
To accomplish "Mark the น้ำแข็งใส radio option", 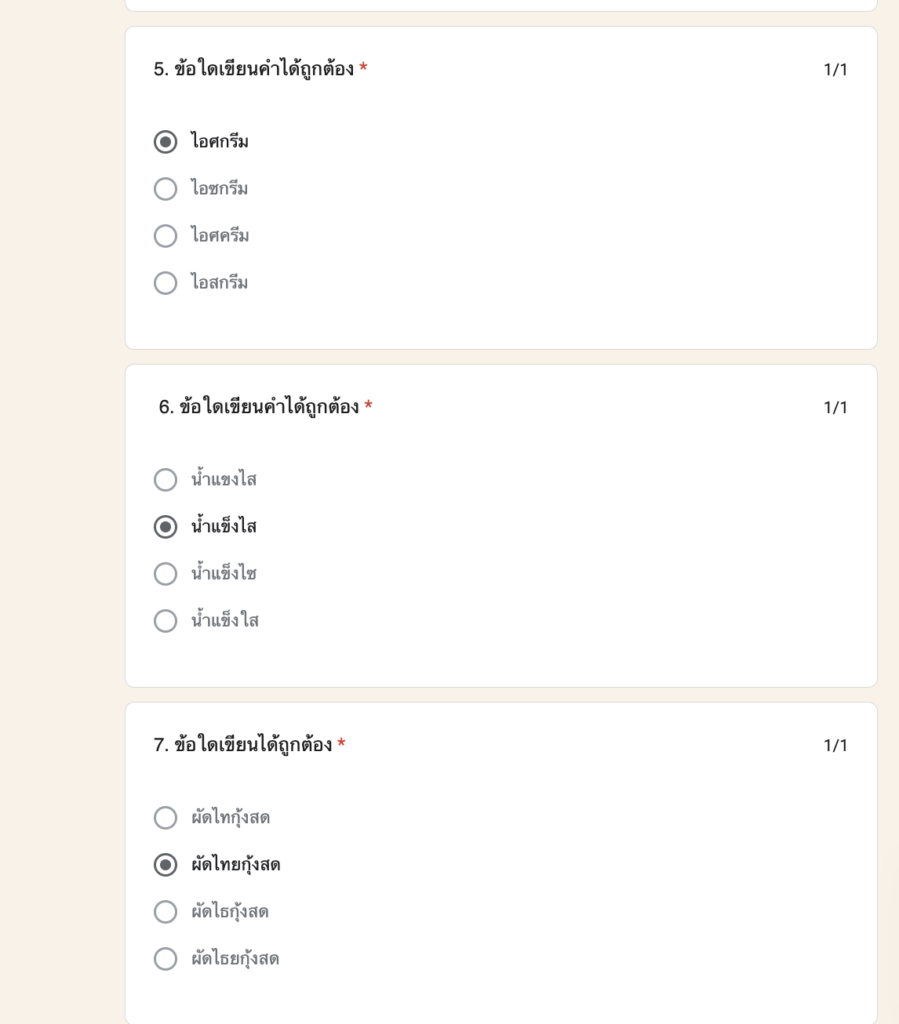I will 165,620.
